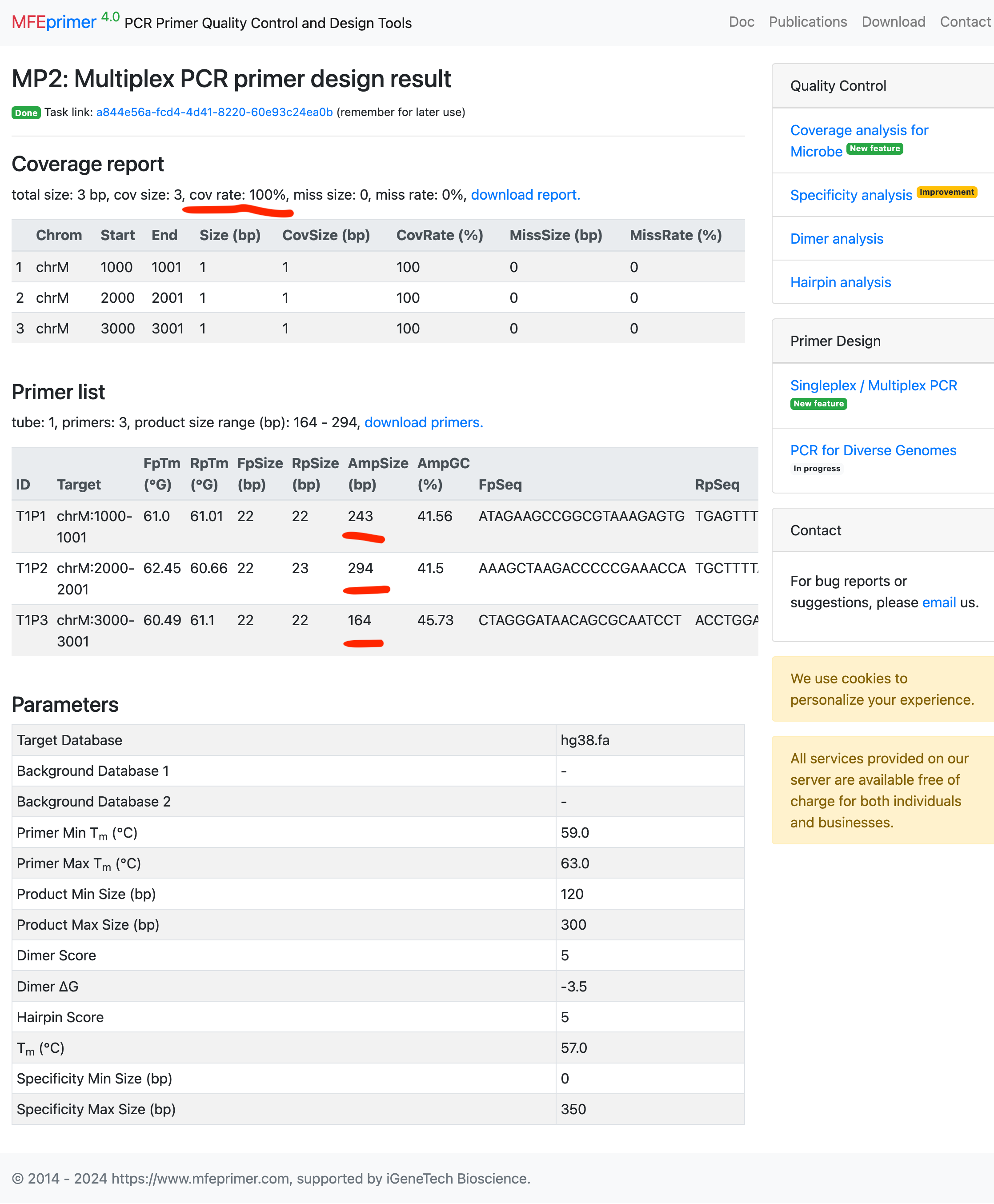Click the MFEprimer logo

pyautogui.click(x=54, y=22)
